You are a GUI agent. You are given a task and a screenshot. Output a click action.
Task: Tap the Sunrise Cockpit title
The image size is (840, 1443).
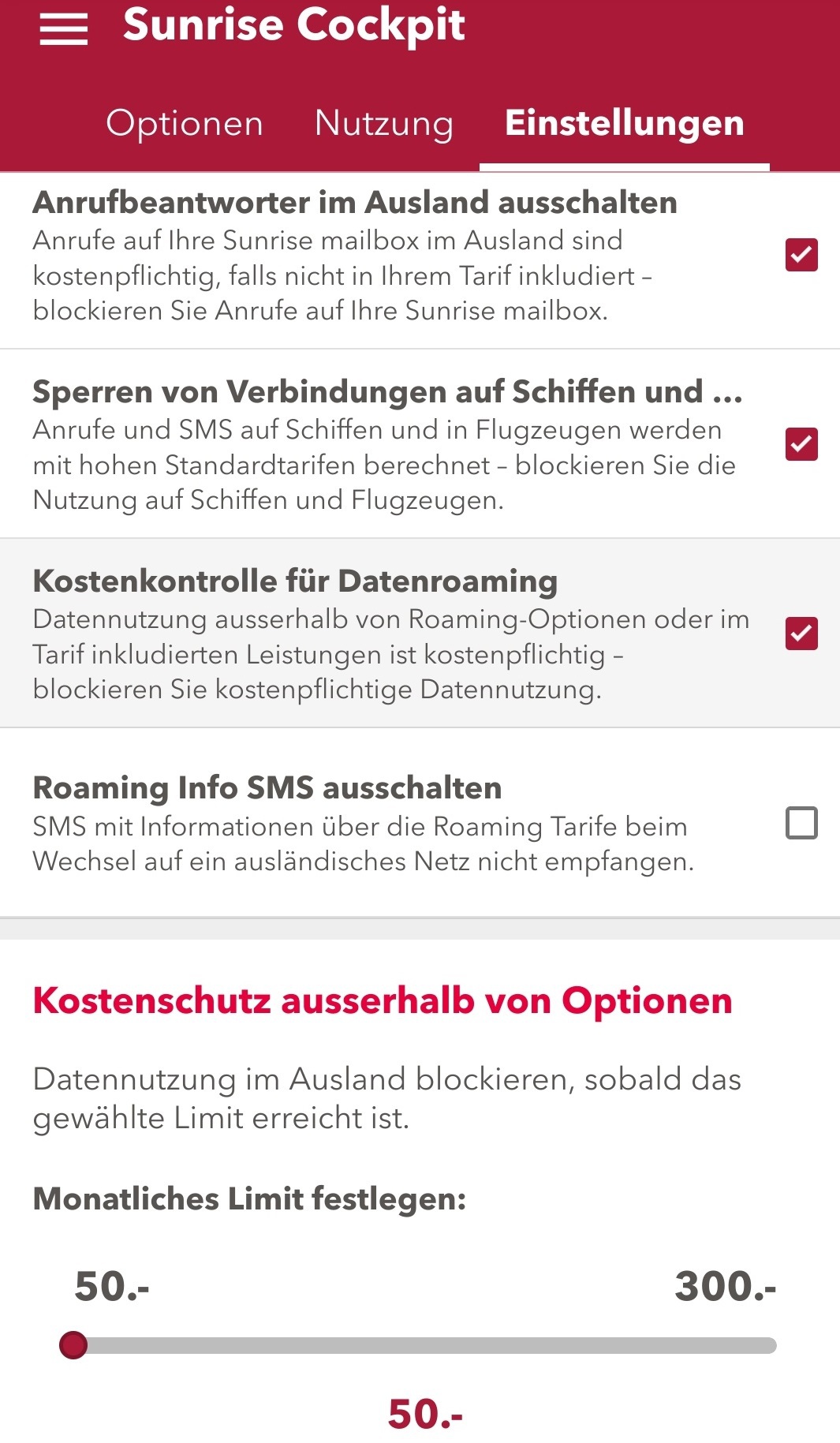(294, 25)
